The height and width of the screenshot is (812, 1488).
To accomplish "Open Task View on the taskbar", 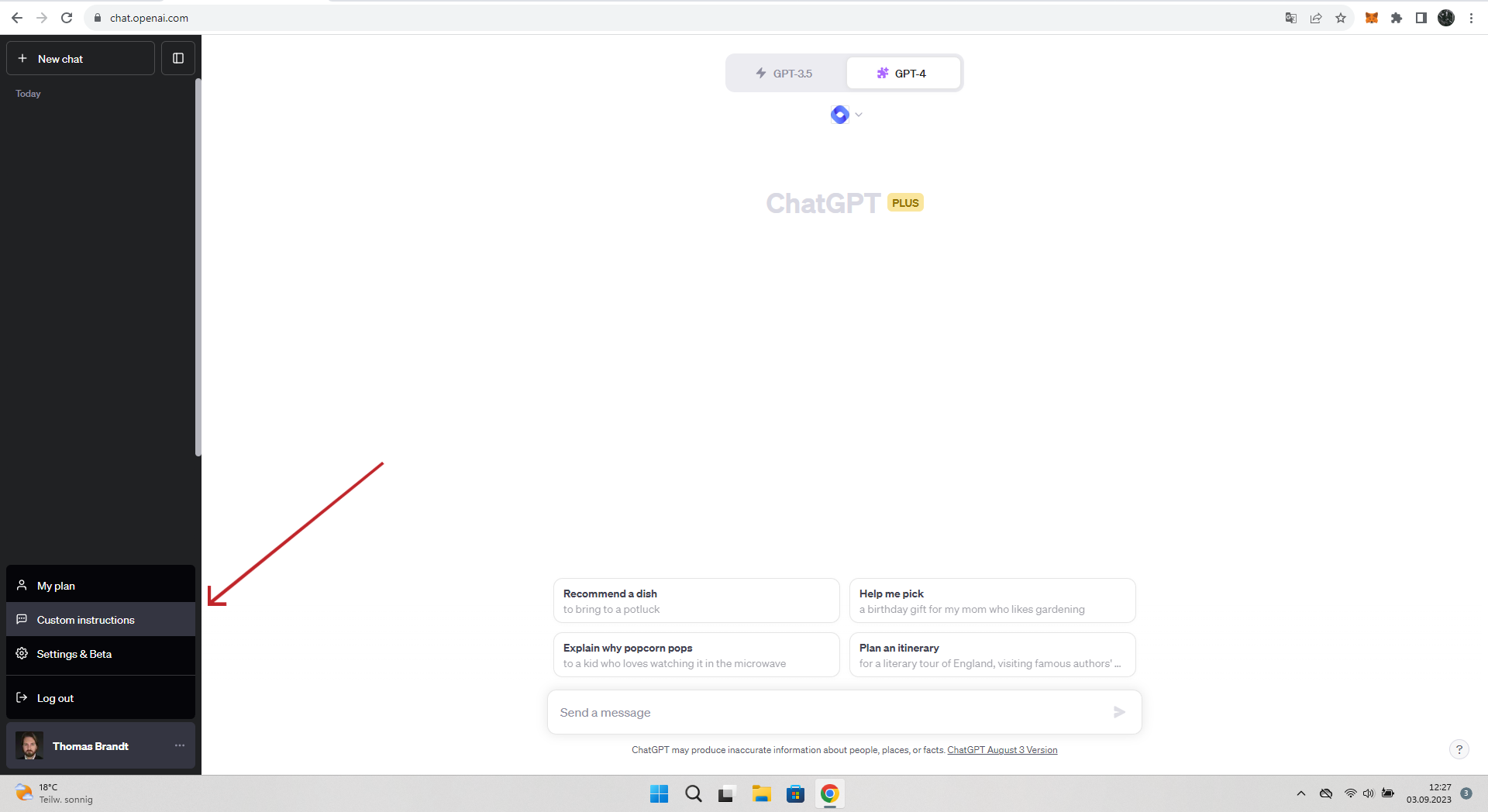I will click(727, 794).
